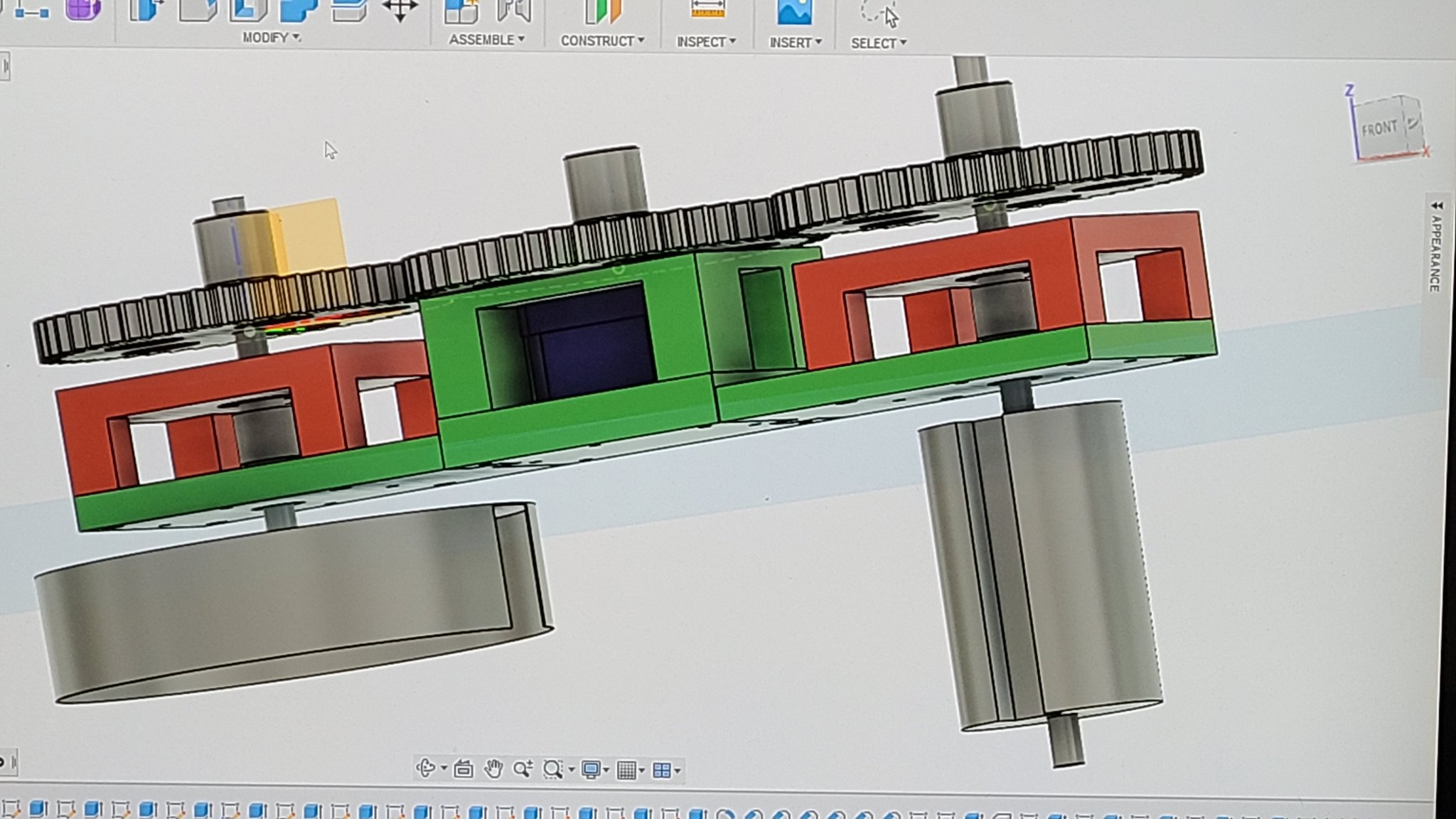This screenshot has height=819, width=1456.
Task: Click the Viewports layout icon
Action: [x=662, y=771]
